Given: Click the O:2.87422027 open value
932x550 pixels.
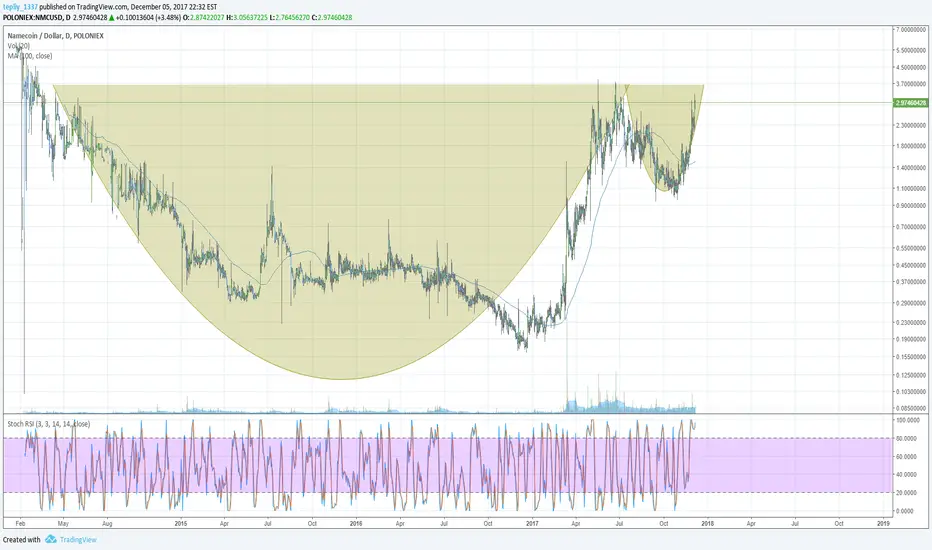Looking at the screenshot, I should pyautogui.click(x=203, y=18).
